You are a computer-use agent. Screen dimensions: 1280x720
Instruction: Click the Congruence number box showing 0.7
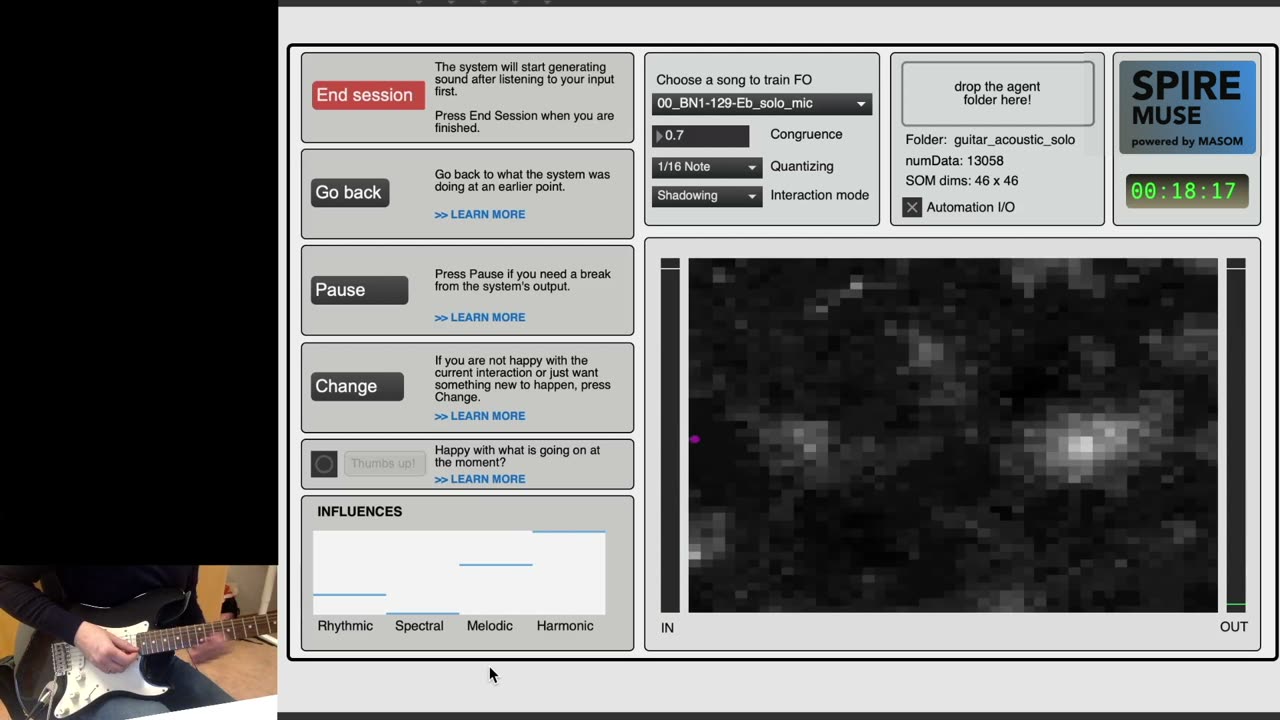click(700, 135)
